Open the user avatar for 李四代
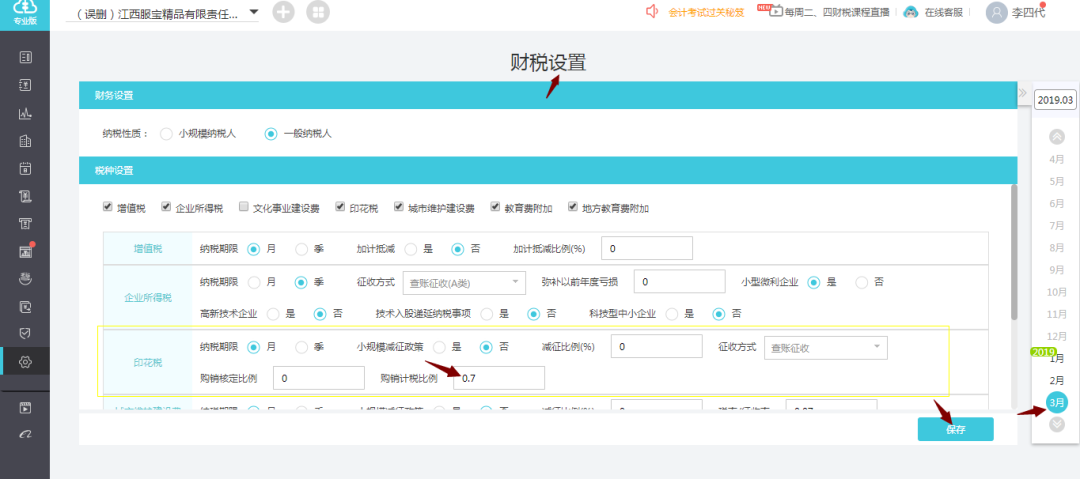The width and height of the screenshot is (1080, 479). [997, 12]
